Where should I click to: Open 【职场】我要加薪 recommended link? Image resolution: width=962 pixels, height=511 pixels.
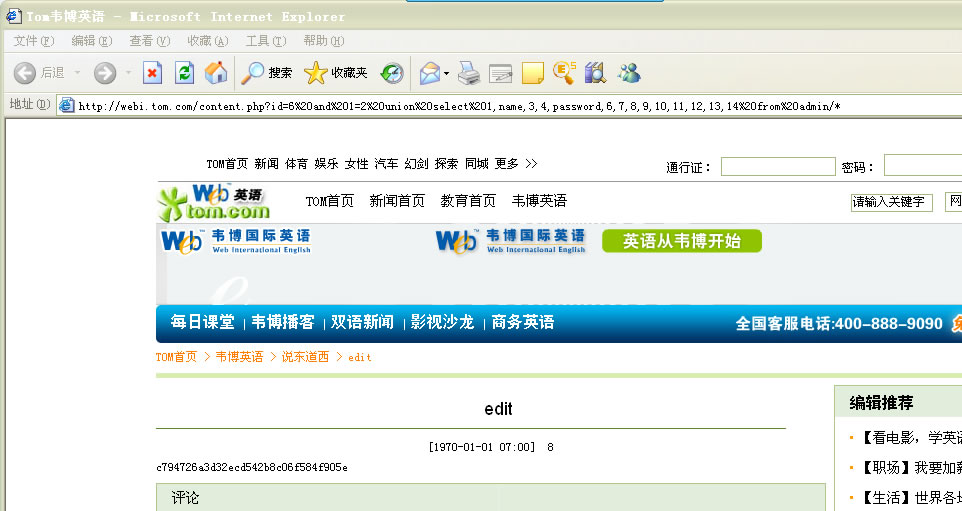tap(910, 468)
